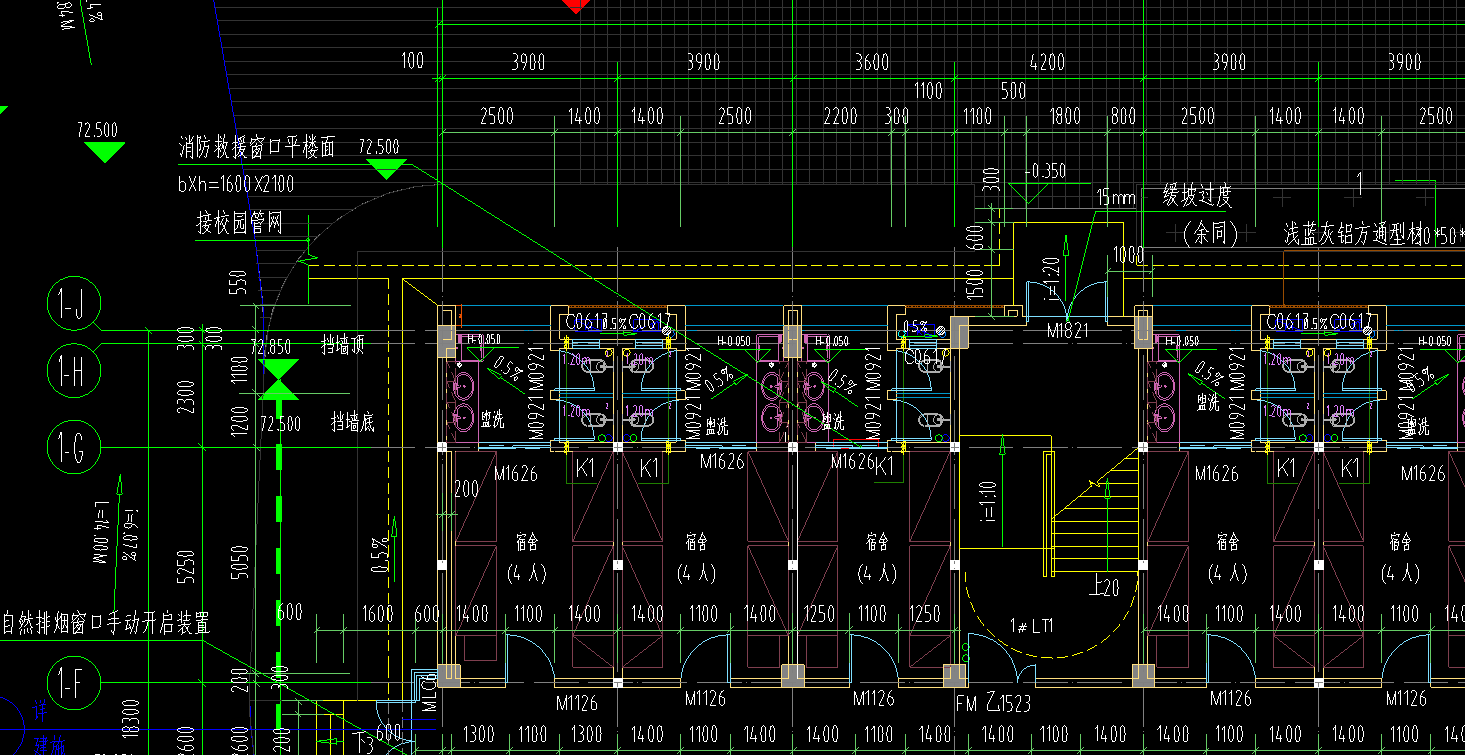Select grid axis bubble 1-F
The height and width of the screenshot is (755, 1465).
[74, 685]
